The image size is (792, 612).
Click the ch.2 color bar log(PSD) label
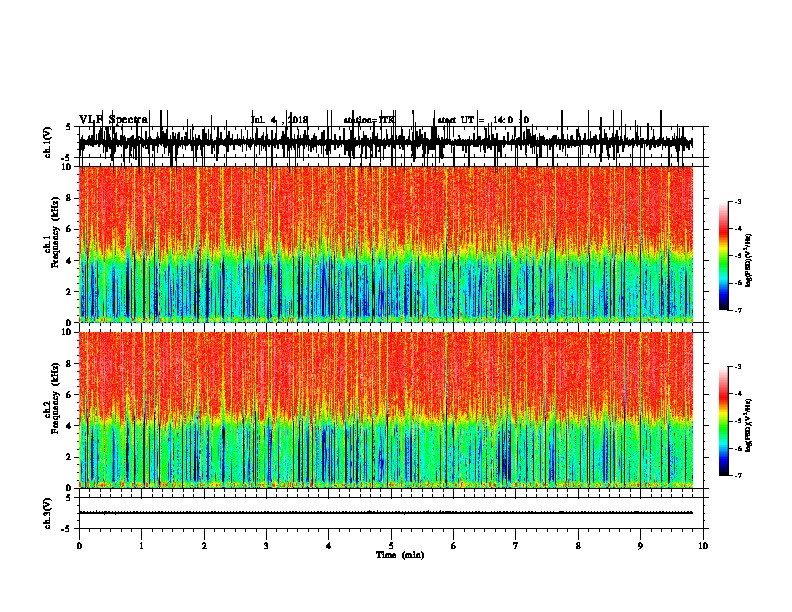pyautogui.click(x=749, y=425)
